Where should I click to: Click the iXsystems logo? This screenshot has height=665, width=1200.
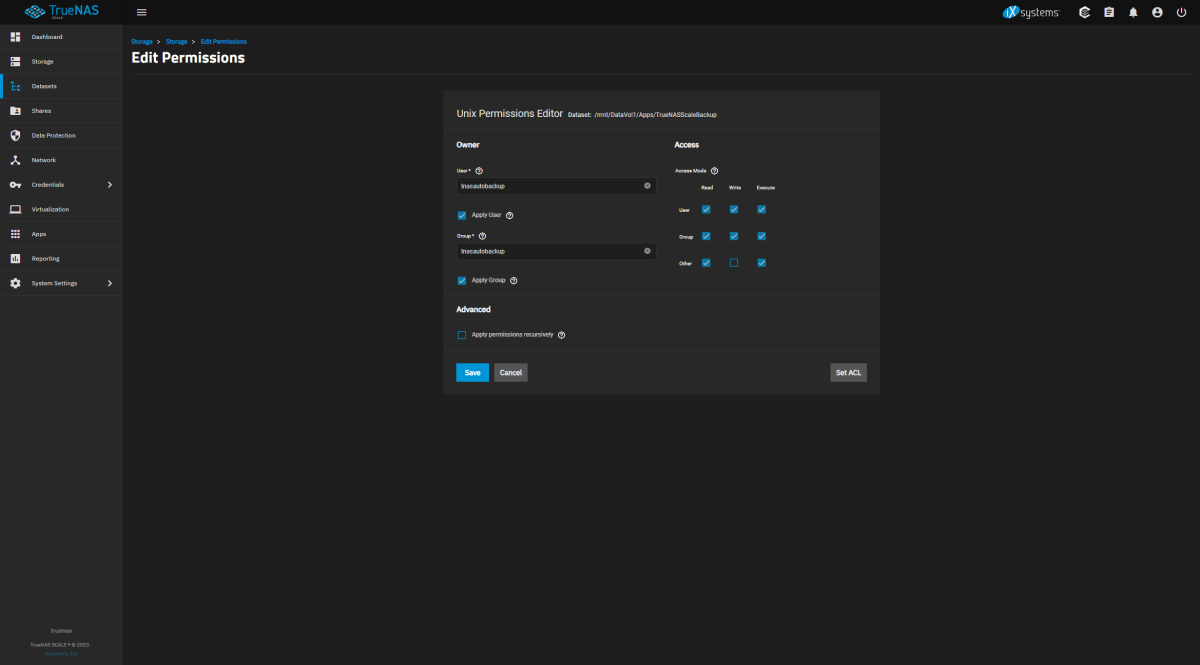coord(1030,12)
